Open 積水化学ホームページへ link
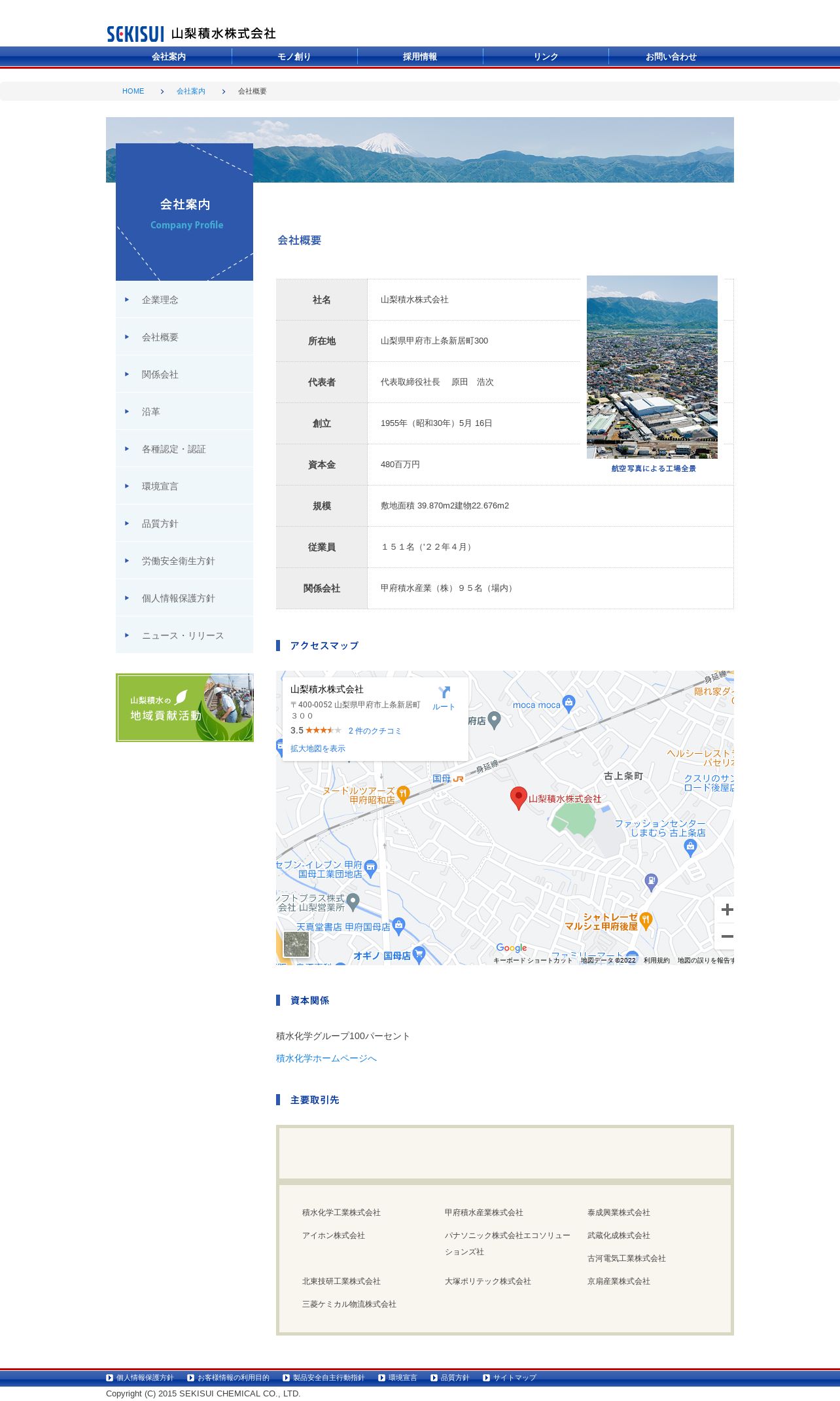Screen dimensions: 840x1401 coord(326,1058)
